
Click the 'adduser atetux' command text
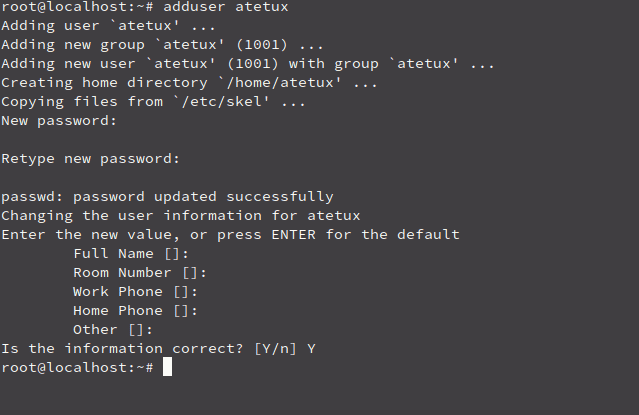(x=226, y=7)
